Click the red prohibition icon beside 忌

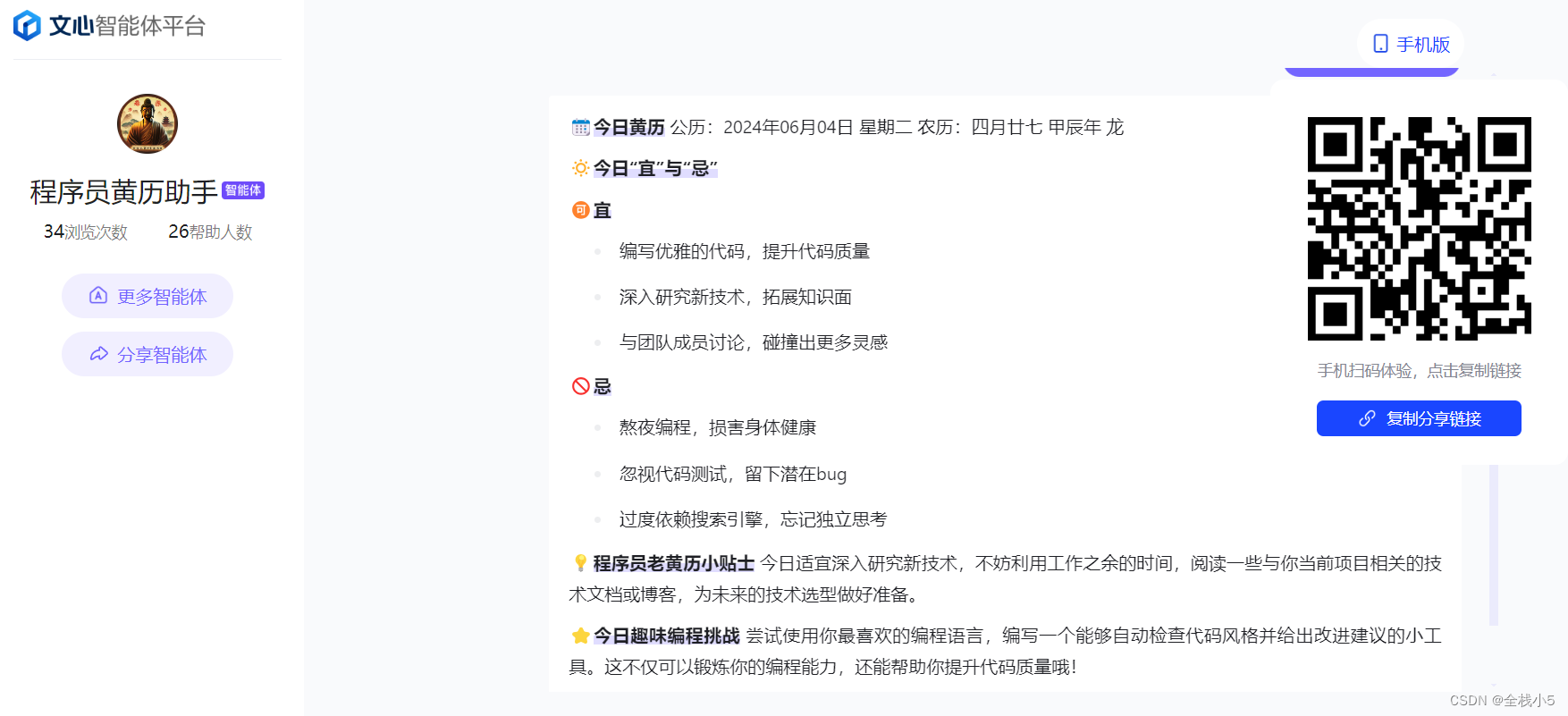click(580, 386)
